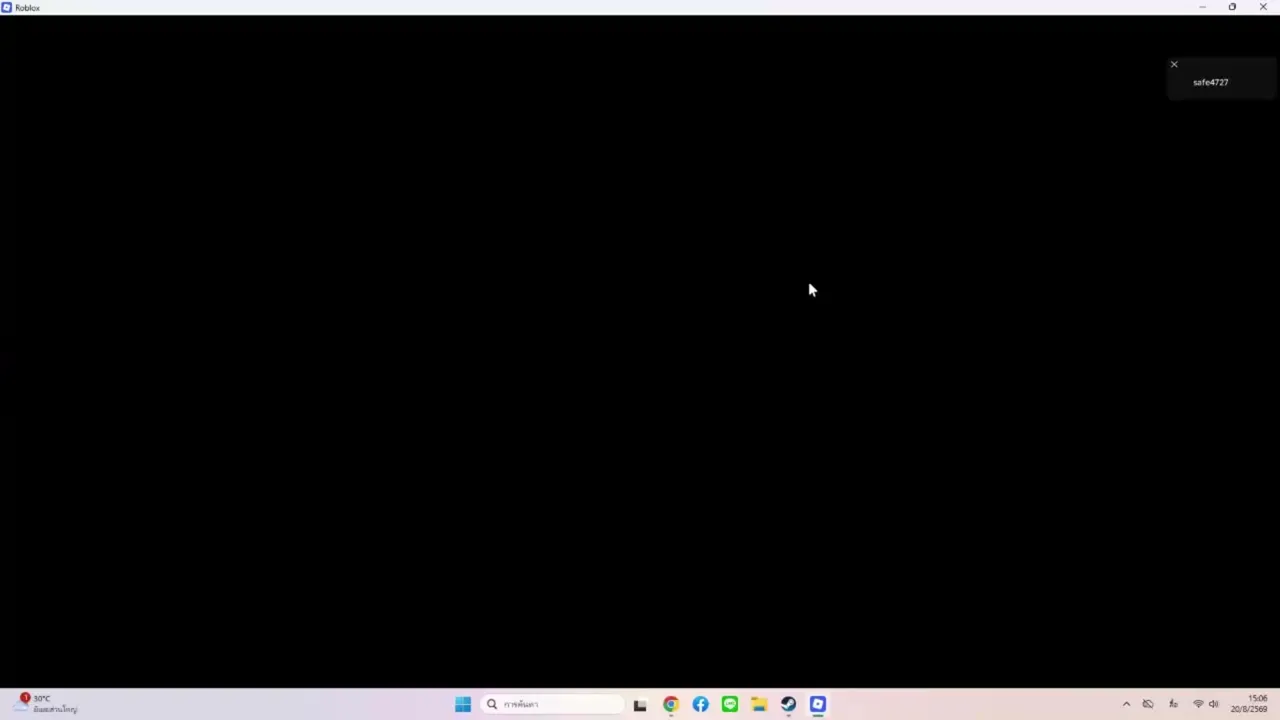Open the Facebook taskbar icon

[700, 704]
